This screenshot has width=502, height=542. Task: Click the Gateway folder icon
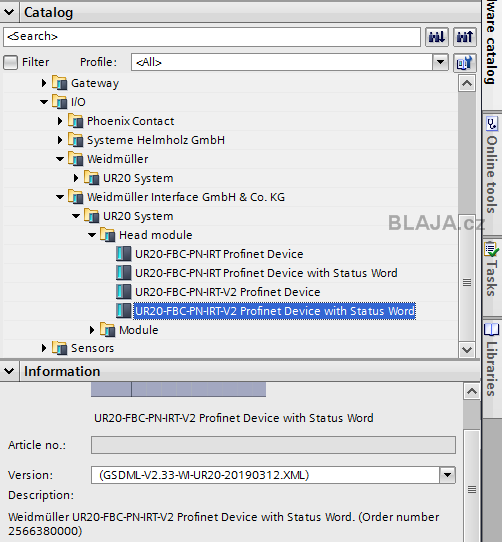coord(59,83)
